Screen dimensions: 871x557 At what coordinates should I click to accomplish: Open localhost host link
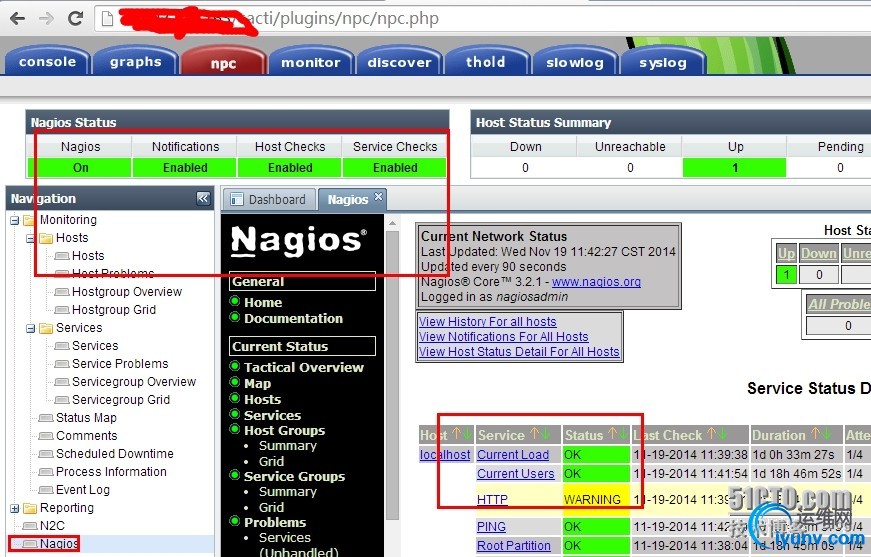[x=445, y=454]
